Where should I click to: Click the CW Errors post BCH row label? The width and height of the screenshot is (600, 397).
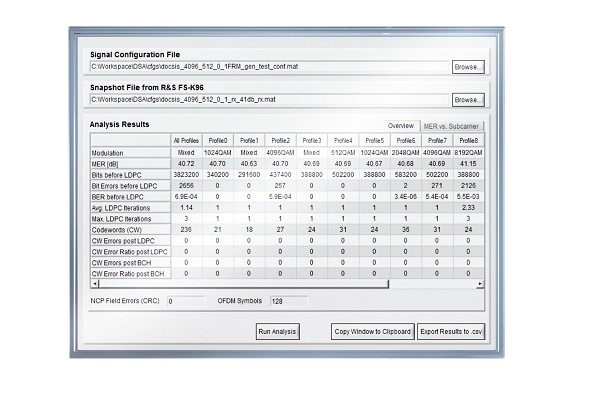130,263
